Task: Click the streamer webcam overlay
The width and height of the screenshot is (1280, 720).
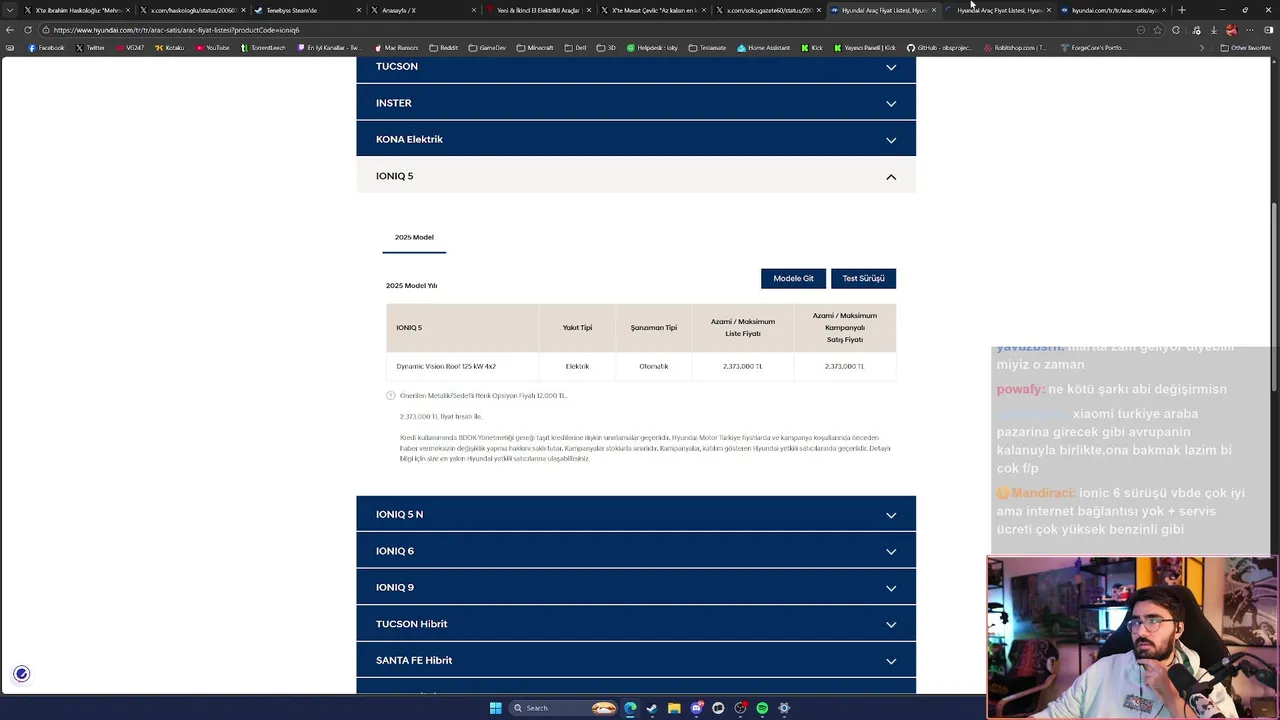Action: [x=1132, y=638]
